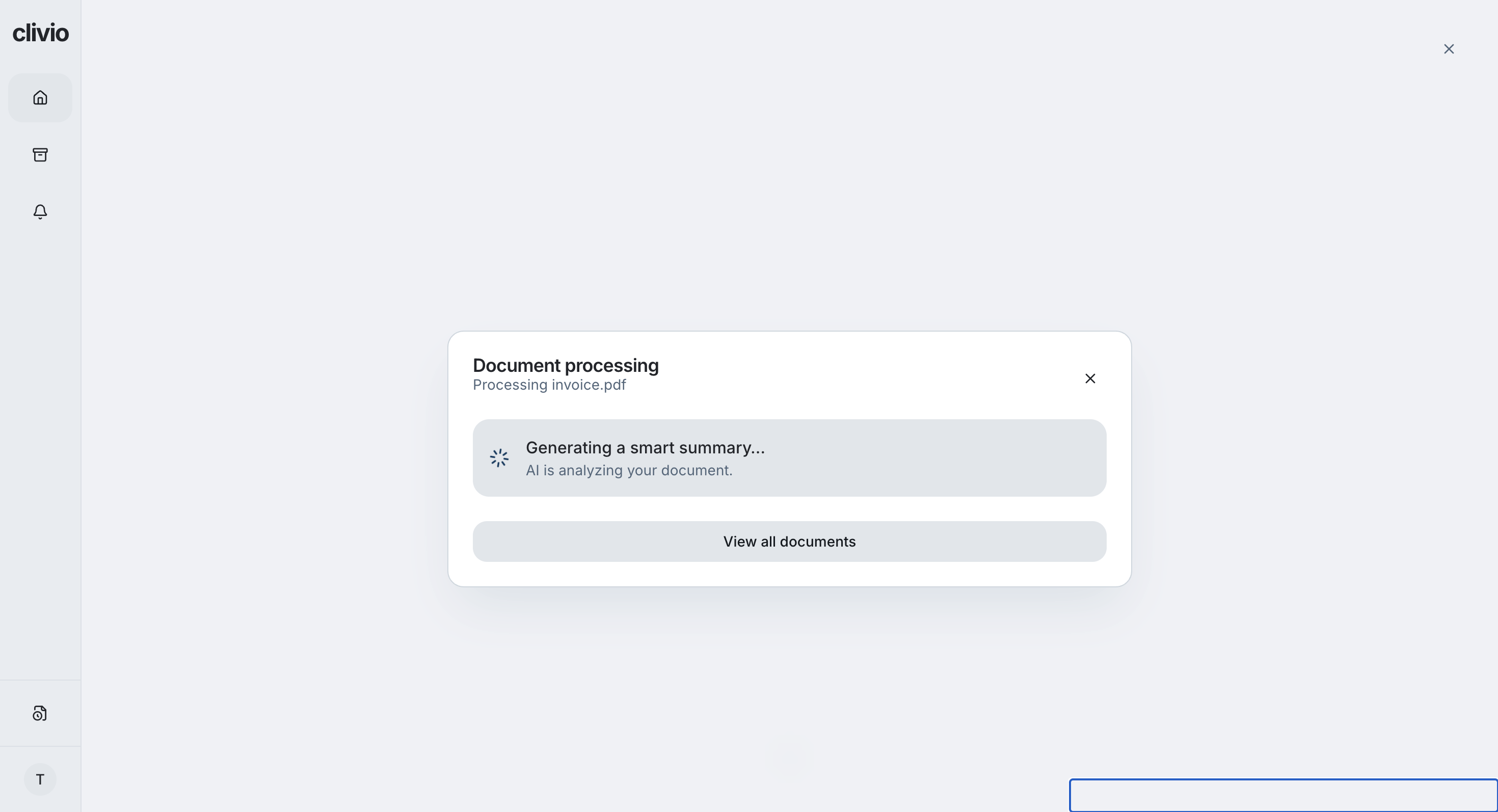Click the AI is analyzing your document text
The width and height of the screenshot is (1498, 812).
629,470
